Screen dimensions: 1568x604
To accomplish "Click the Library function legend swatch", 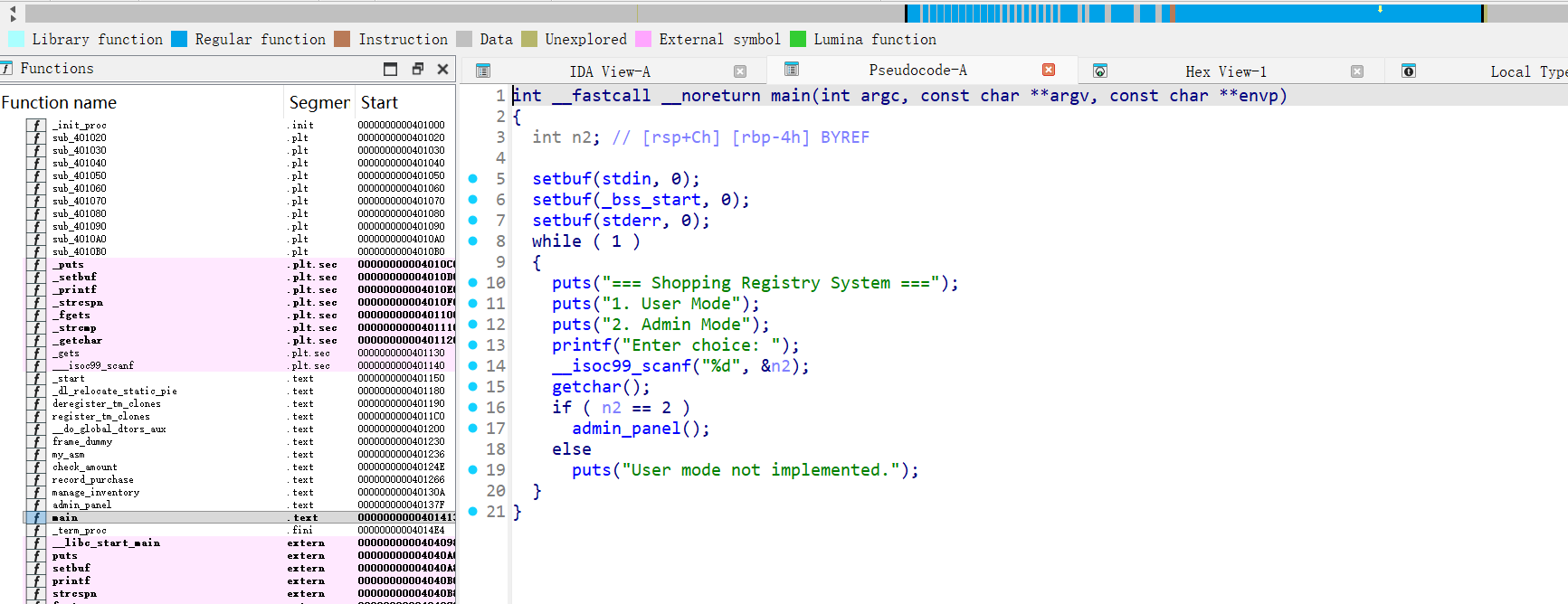I will (x=16, y=39).
